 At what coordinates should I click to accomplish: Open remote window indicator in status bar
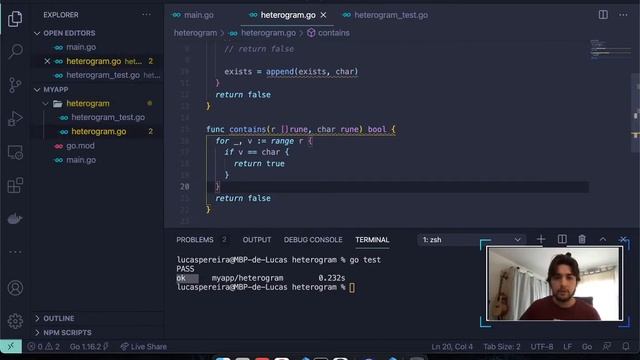[11, 347]
